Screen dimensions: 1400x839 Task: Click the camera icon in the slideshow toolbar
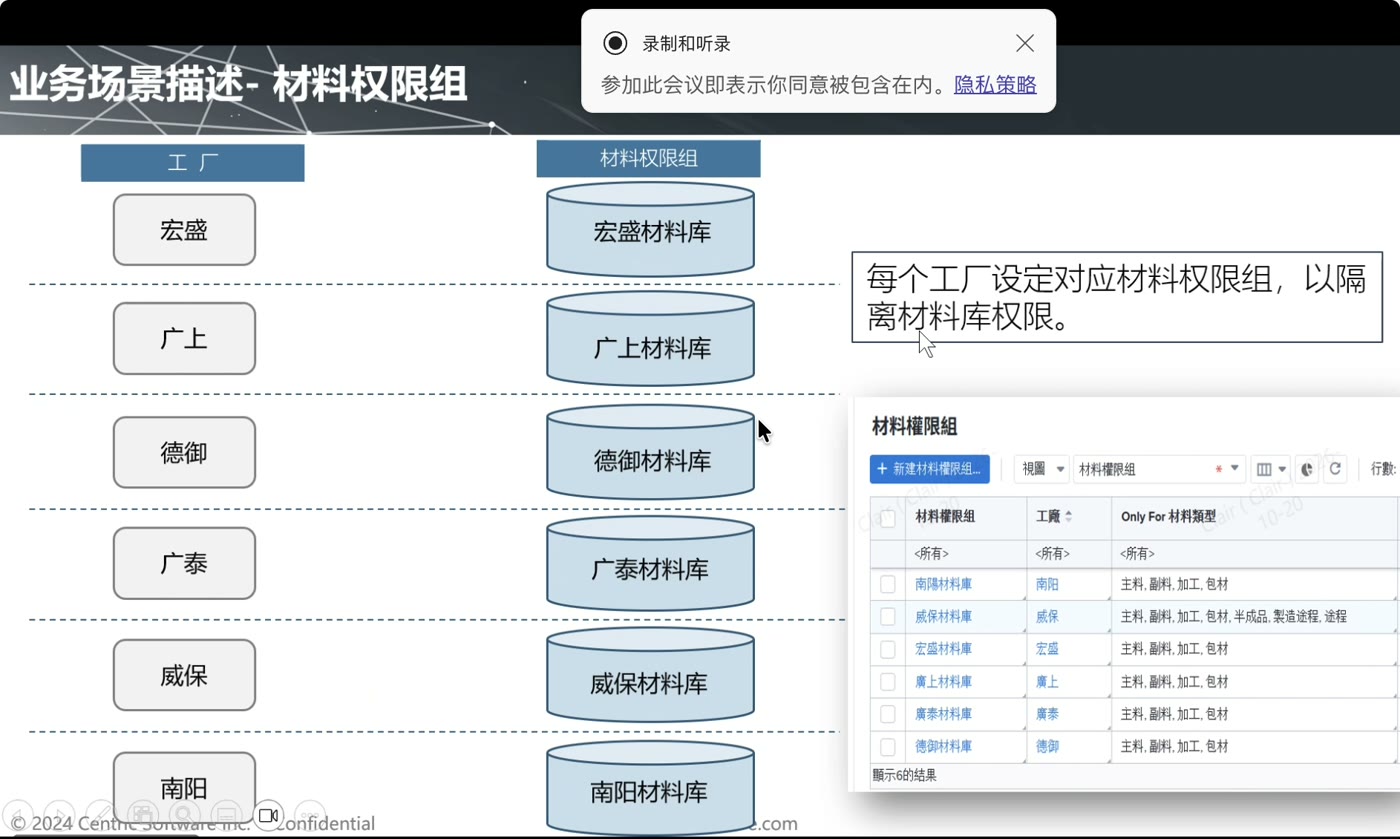tap(269, 815)
